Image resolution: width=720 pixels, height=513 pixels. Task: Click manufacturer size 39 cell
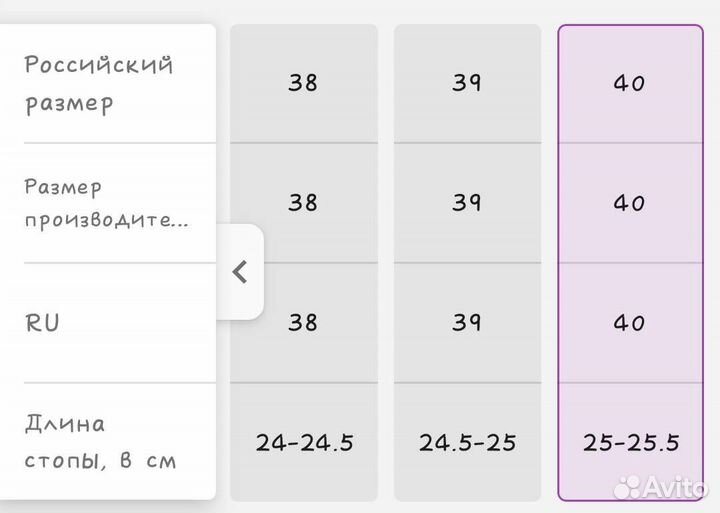click(466, 203)
